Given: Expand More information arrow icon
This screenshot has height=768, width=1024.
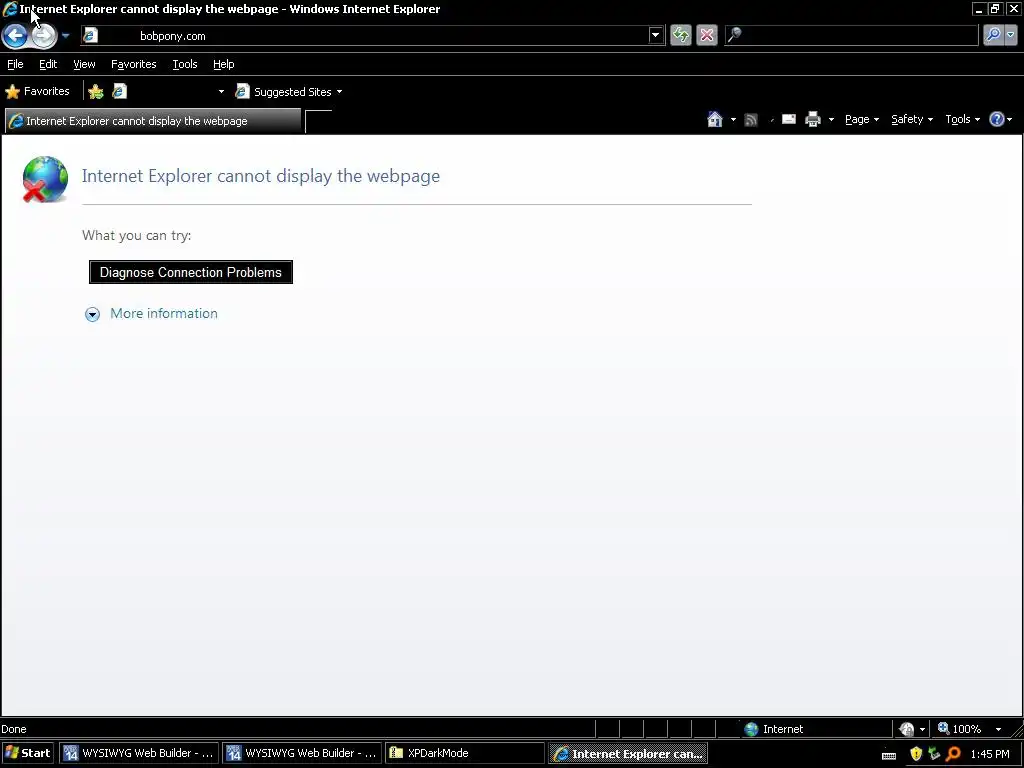Looking at the screenshot, I should tap(92, 314).
